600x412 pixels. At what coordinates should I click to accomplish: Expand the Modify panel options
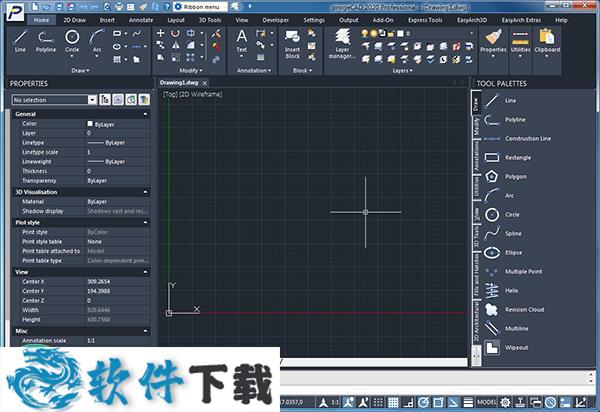click(x=190, y=70)
